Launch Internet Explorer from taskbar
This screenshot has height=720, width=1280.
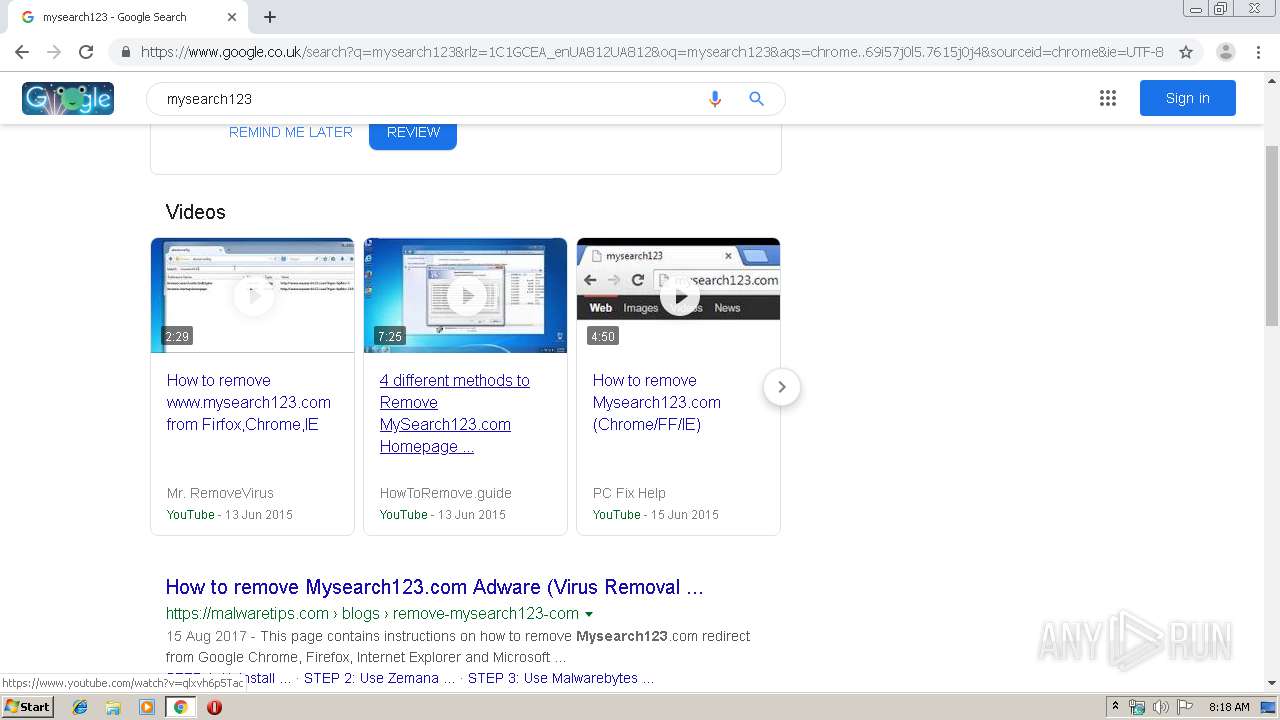click(x=80, y=707)
